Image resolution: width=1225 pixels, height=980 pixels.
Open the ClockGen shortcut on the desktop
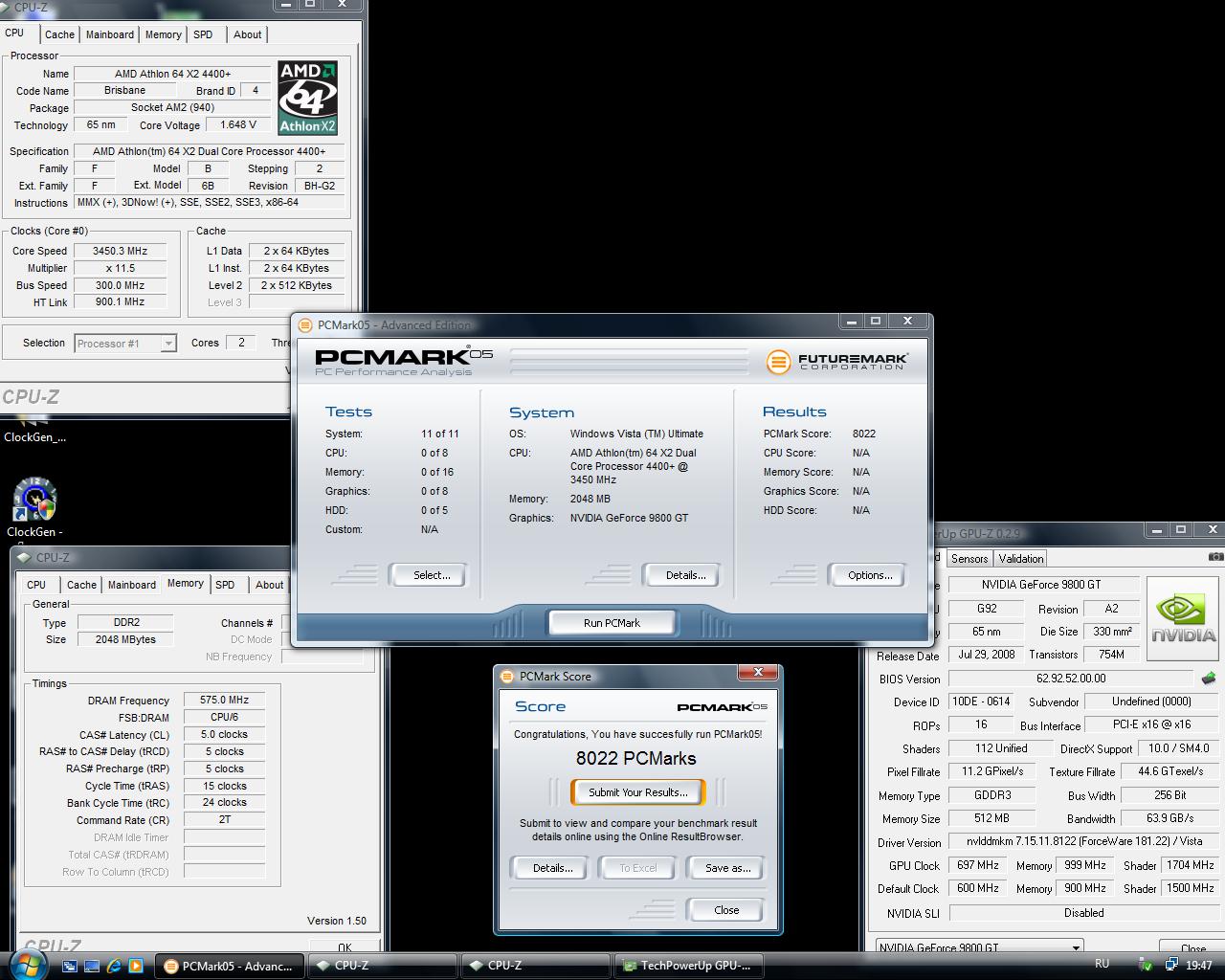coord(34,508)
